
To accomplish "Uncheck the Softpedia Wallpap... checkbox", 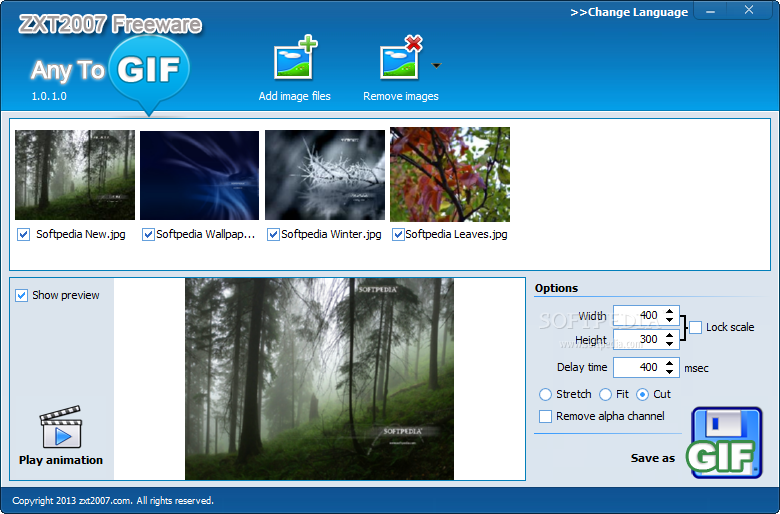I will 148,234.
